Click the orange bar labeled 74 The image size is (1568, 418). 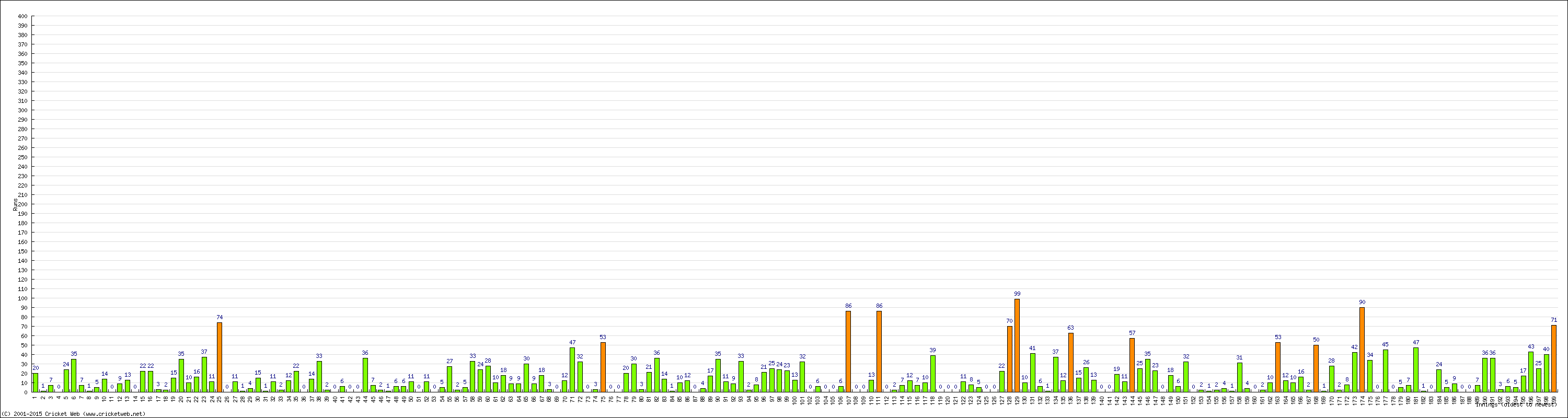coord(220,357)
